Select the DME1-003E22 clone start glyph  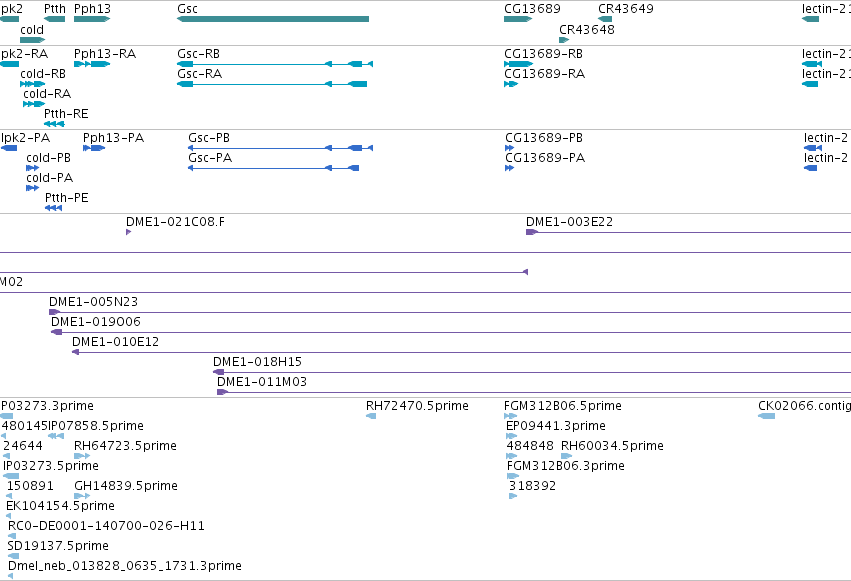(x=532, y=232)
